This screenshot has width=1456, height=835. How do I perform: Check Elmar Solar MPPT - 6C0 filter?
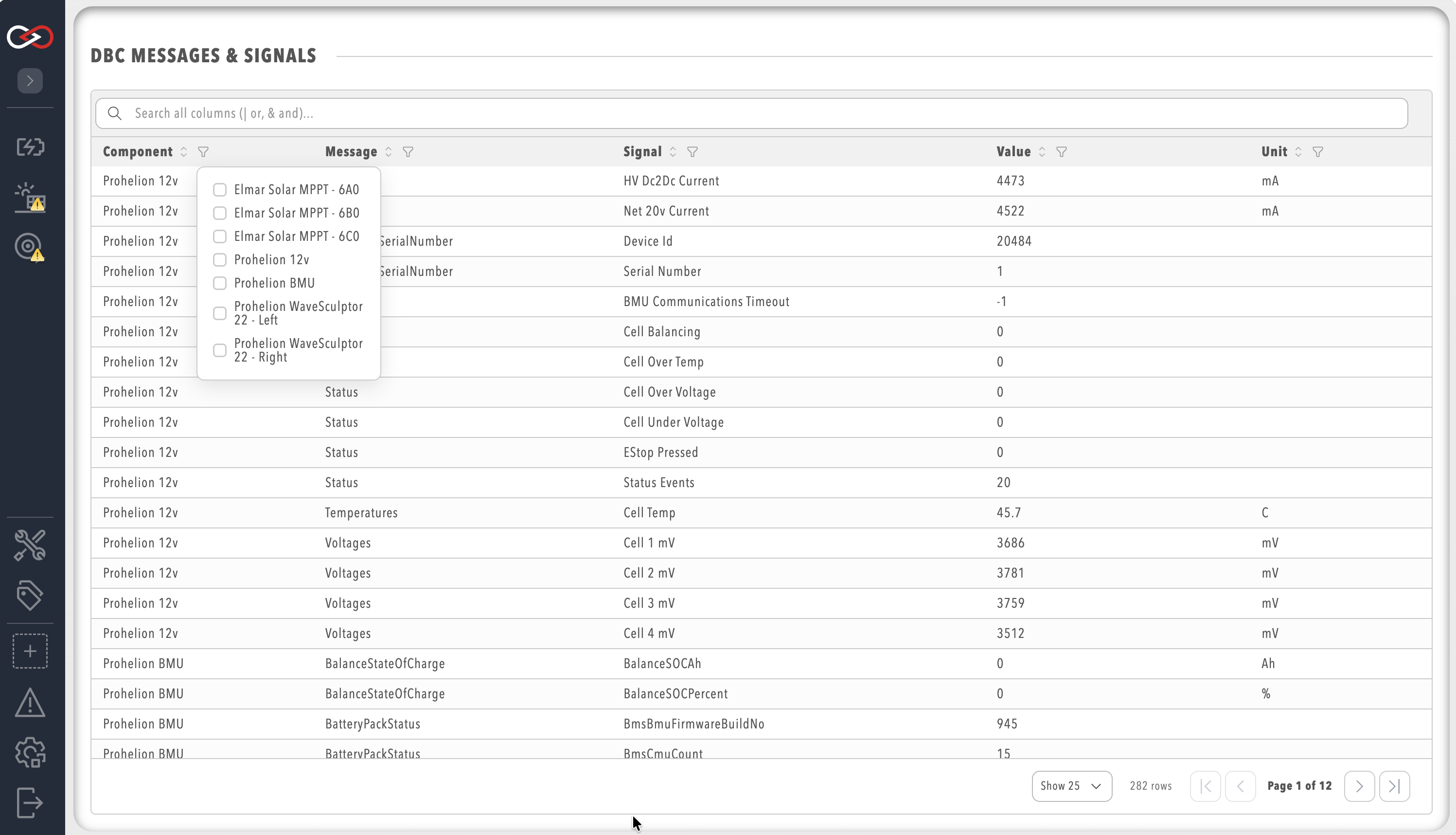(219, 237)
